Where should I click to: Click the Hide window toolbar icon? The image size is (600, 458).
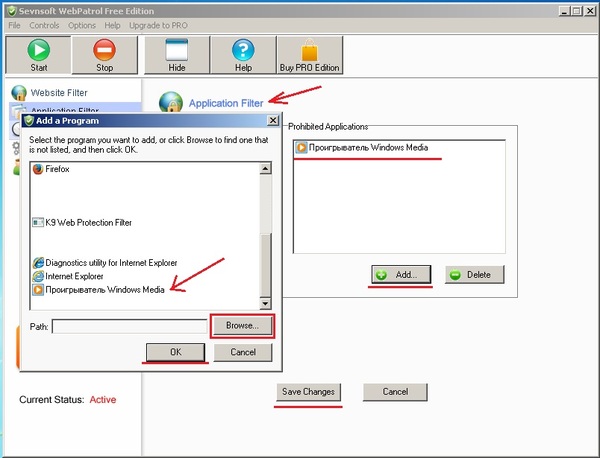pos(177,50)
